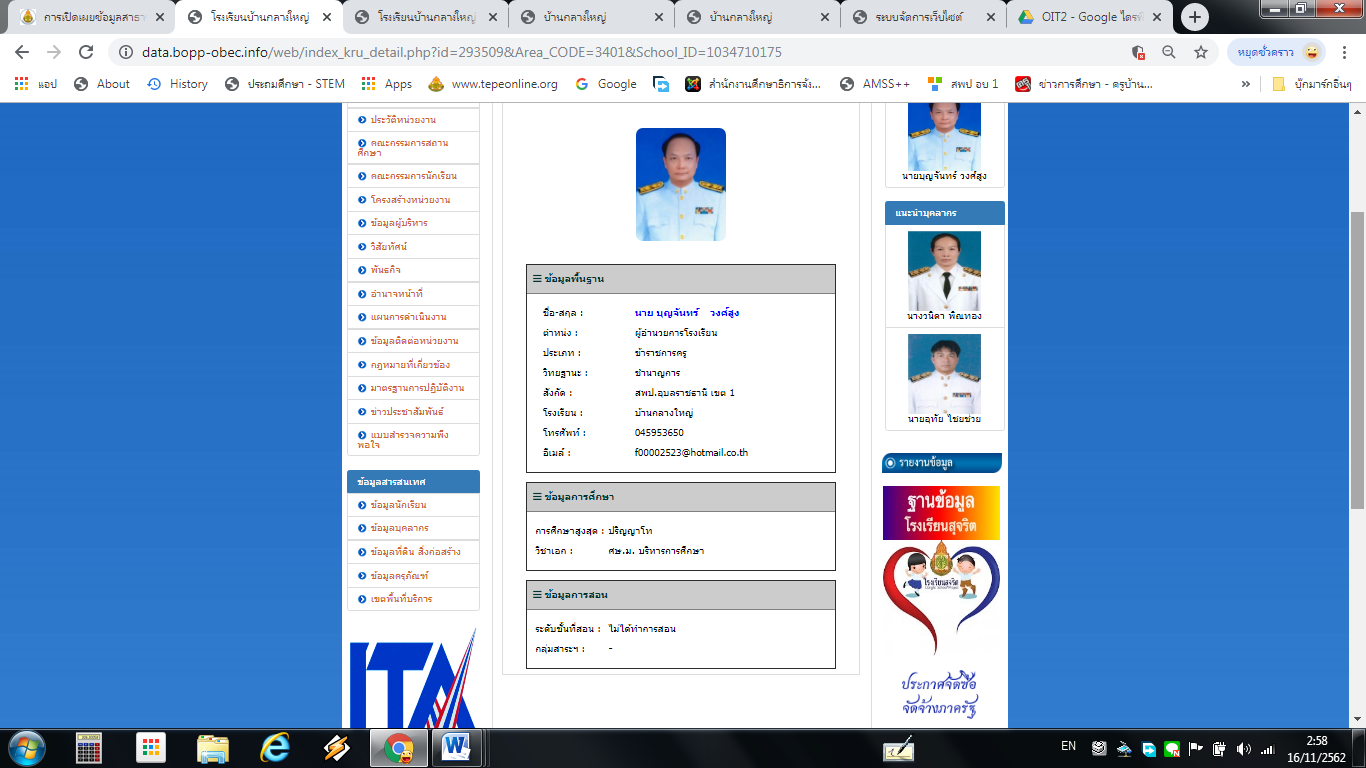
Task: Click the zoom magnifier icon in address bar
Action: [1169, 52]
